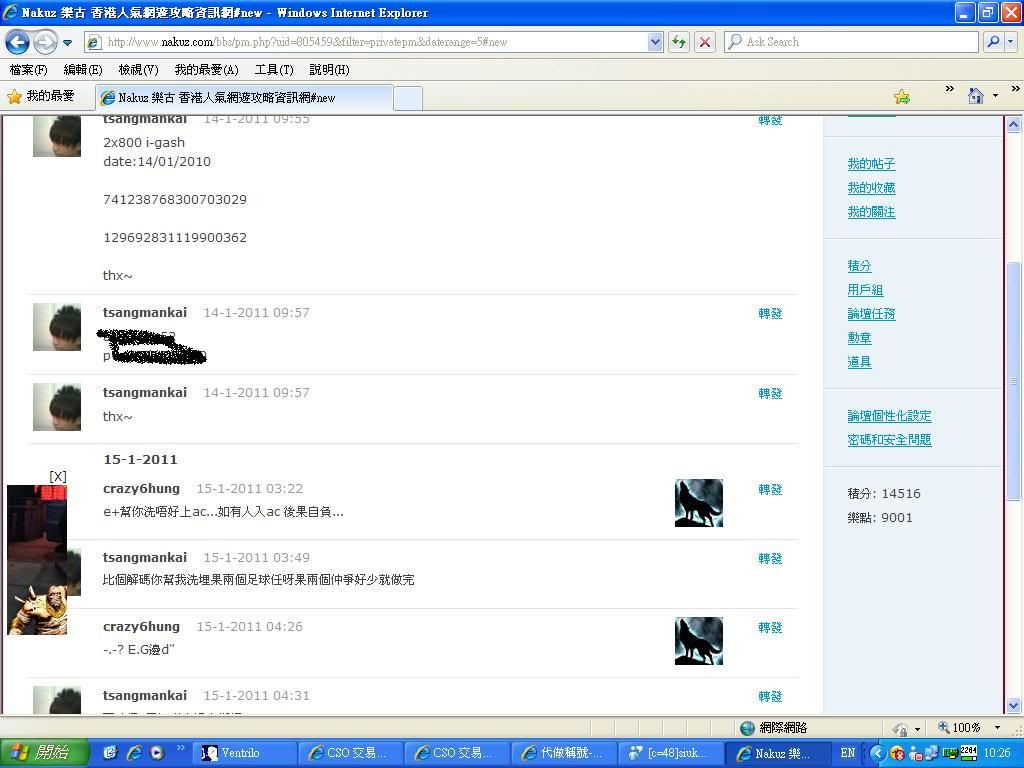Click crazy6hung wolf avatar at 03:22

point(699,503)
